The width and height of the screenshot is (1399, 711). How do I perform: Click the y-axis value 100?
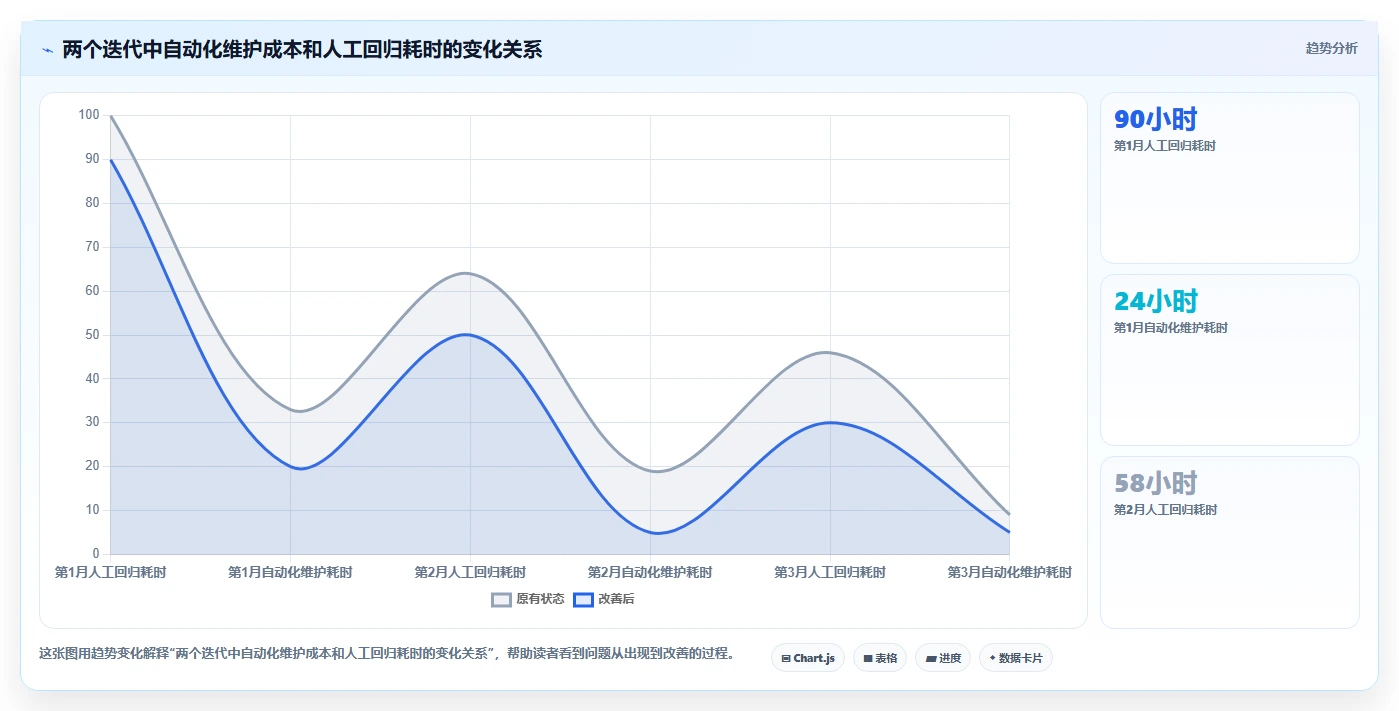coord(89,115)
